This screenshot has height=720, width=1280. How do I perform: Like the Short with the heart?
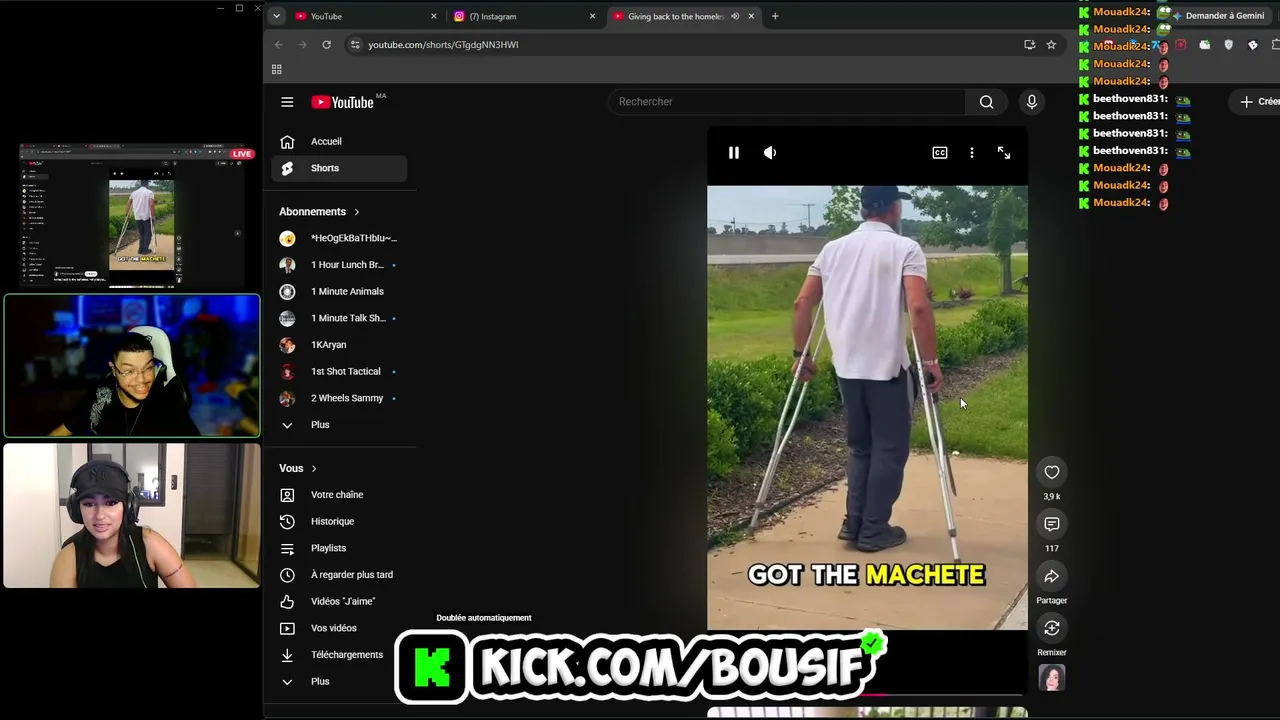coord(1052,472)
